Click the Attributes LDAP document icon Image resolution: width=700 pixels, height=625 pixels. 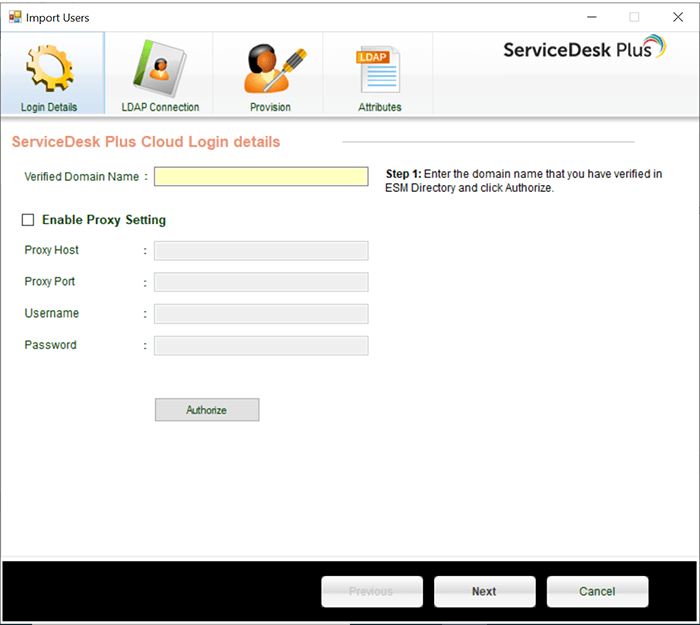pyautogui.click(x=379, y=68)
